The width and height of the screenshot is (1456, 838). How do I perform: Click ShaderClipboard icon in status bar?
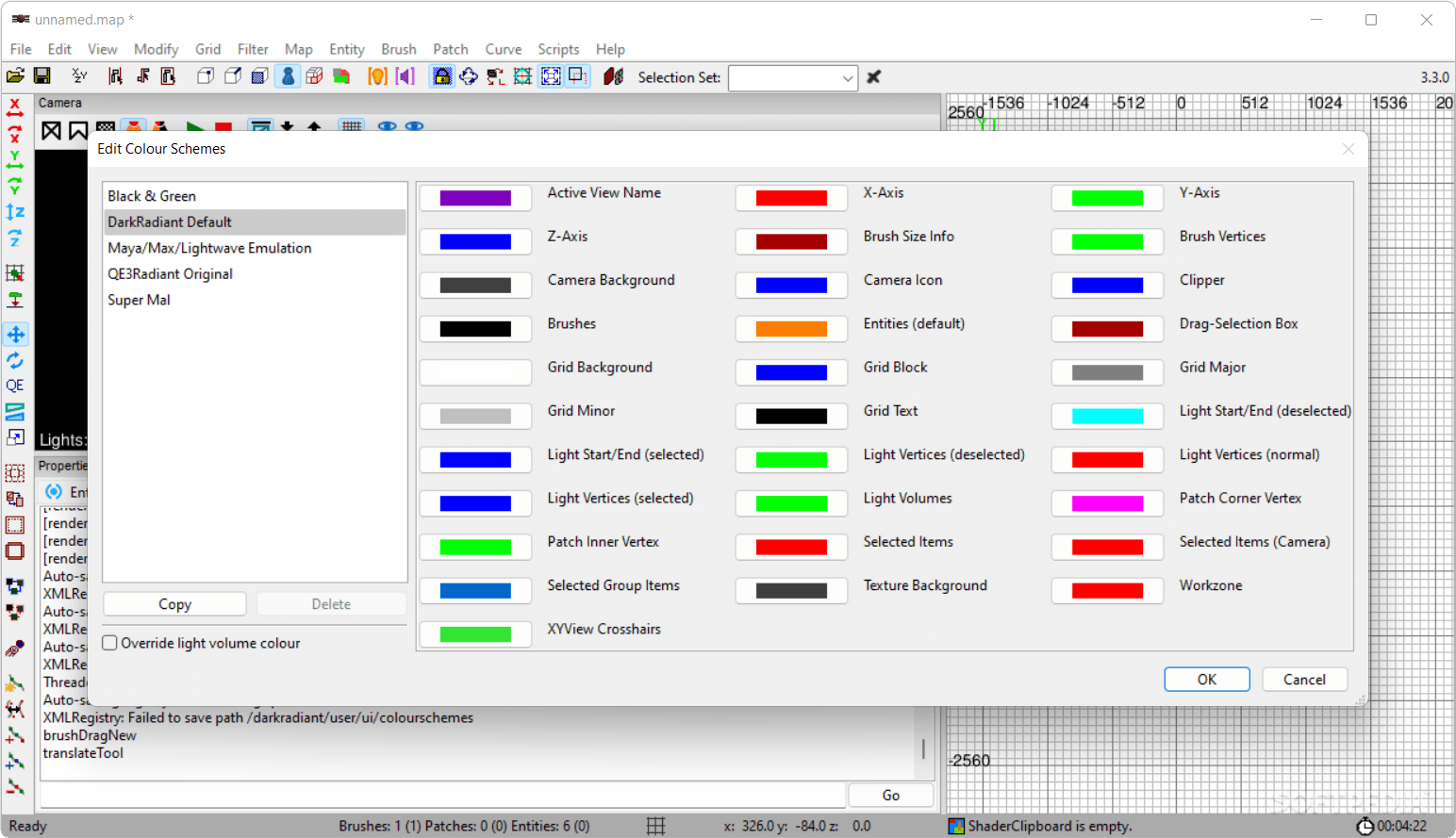(956, 826)
